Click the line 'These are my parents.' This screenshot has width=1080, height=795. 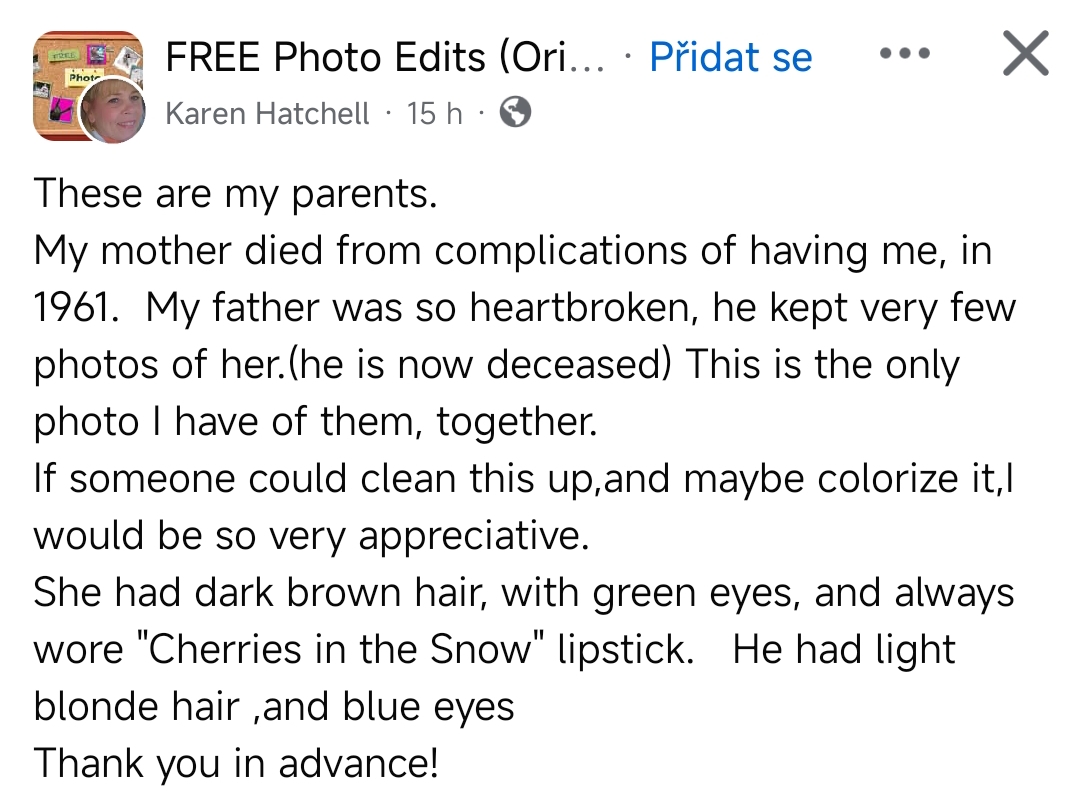(x=236, y=194)
